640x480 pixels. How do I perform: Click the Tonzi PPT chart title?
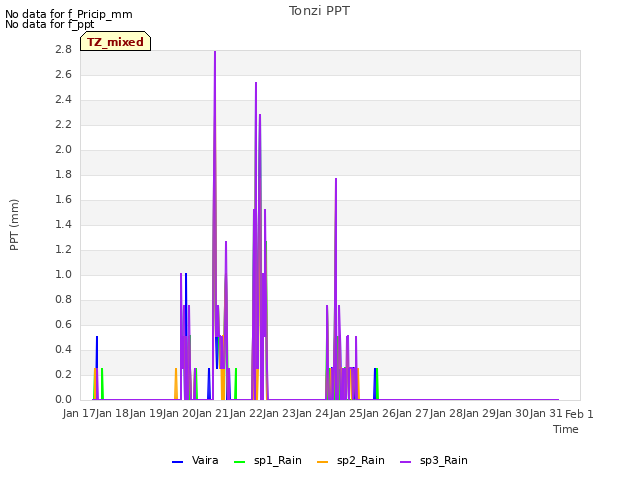[319, 11]
